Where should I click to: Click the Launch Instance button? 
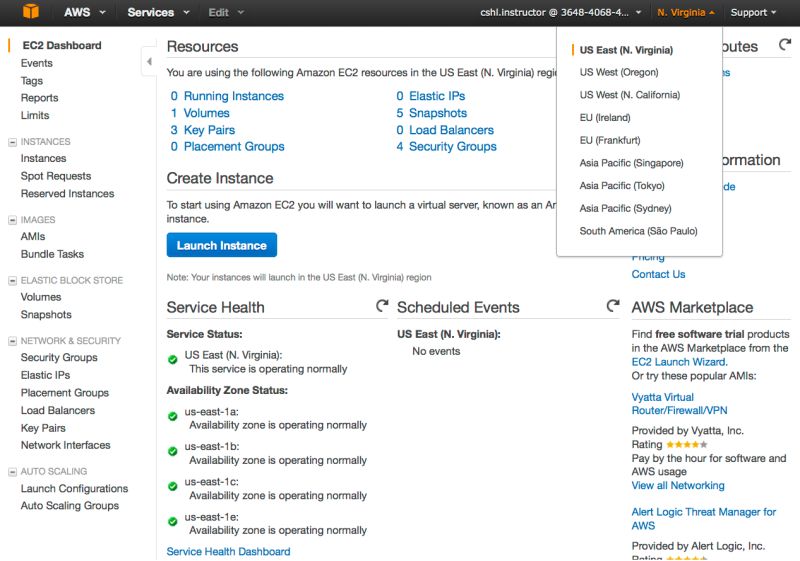[221, 245]
